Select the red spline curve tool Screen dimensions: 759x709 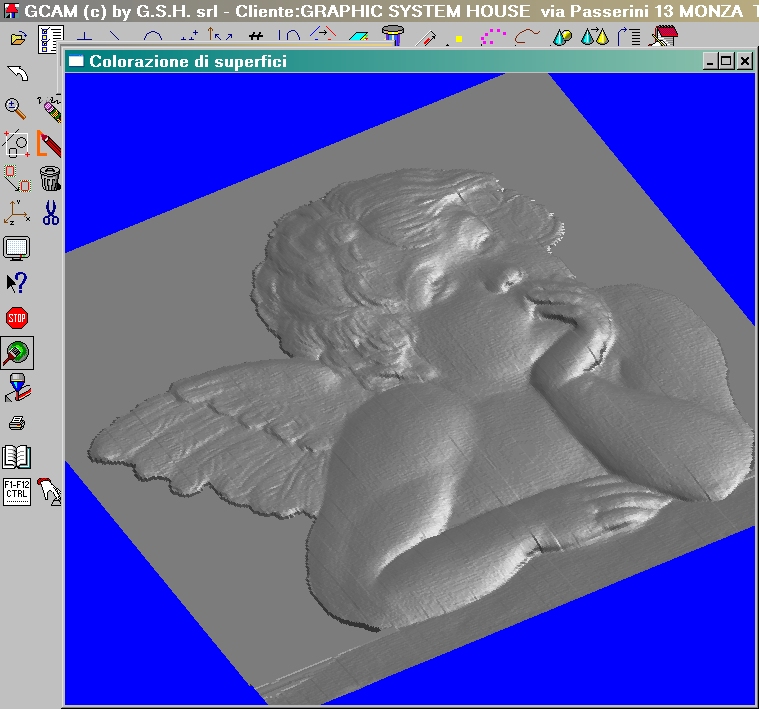[x=527, y=37]
